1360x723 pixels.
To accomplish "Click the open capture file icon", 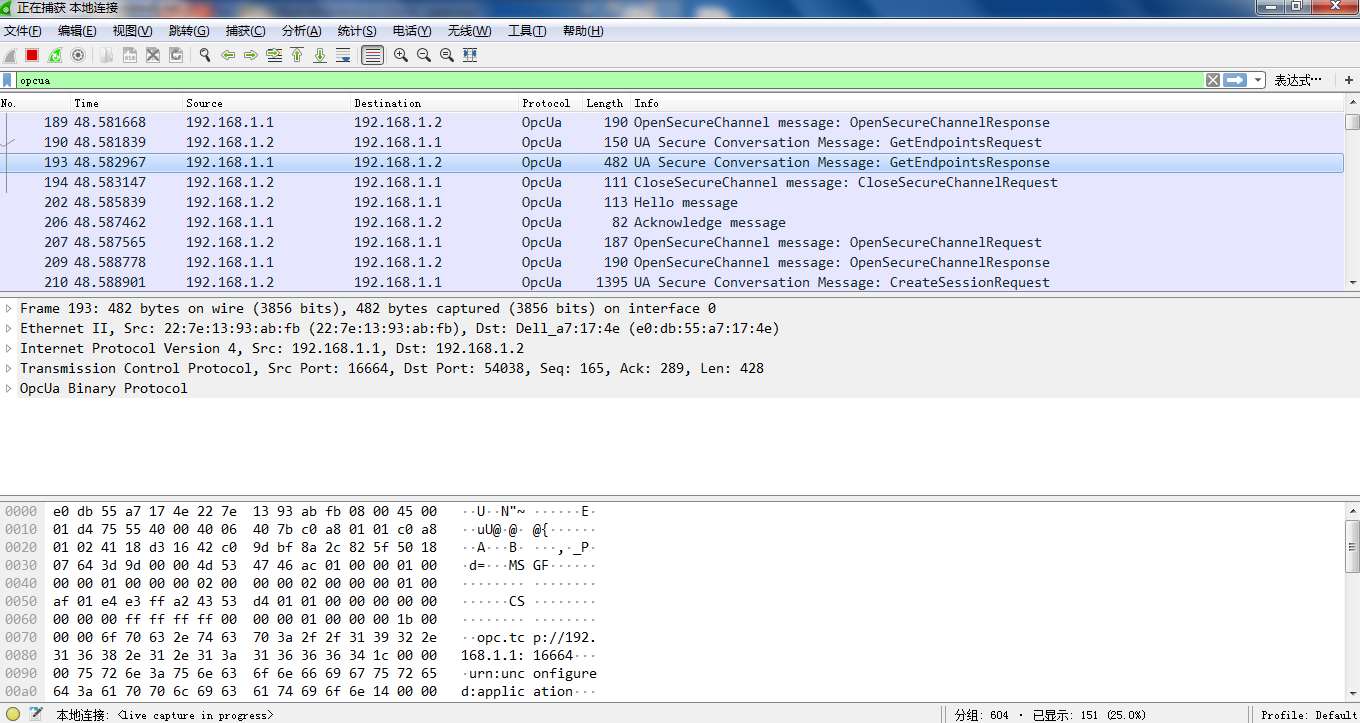I will (x=106, y=55).
